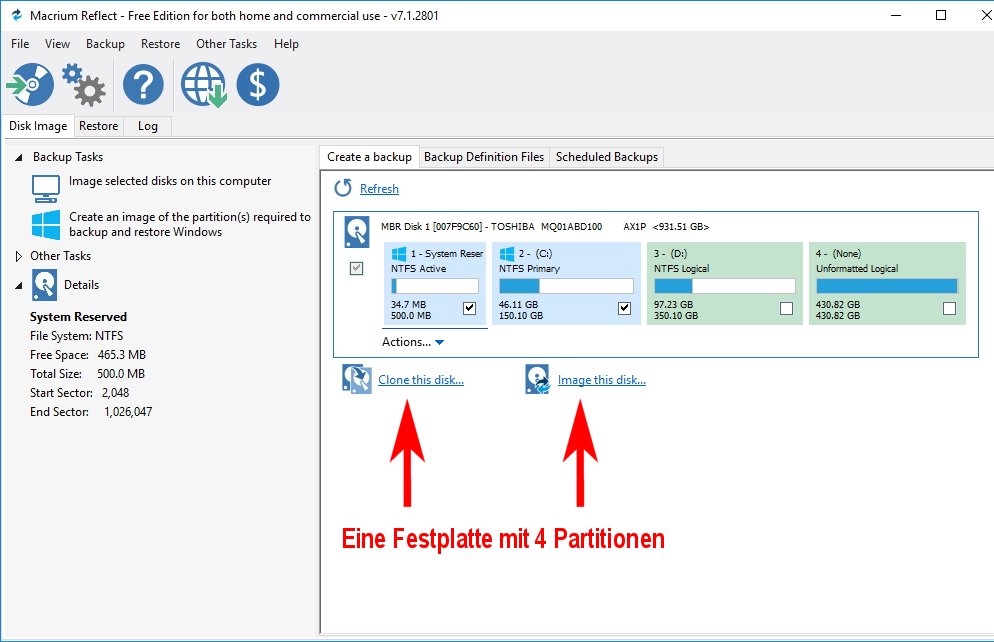Click the Details disk icon in the left panel
The width and height of the screenshot is (994, 642).
pyautogui.click(x=44, y=285)
